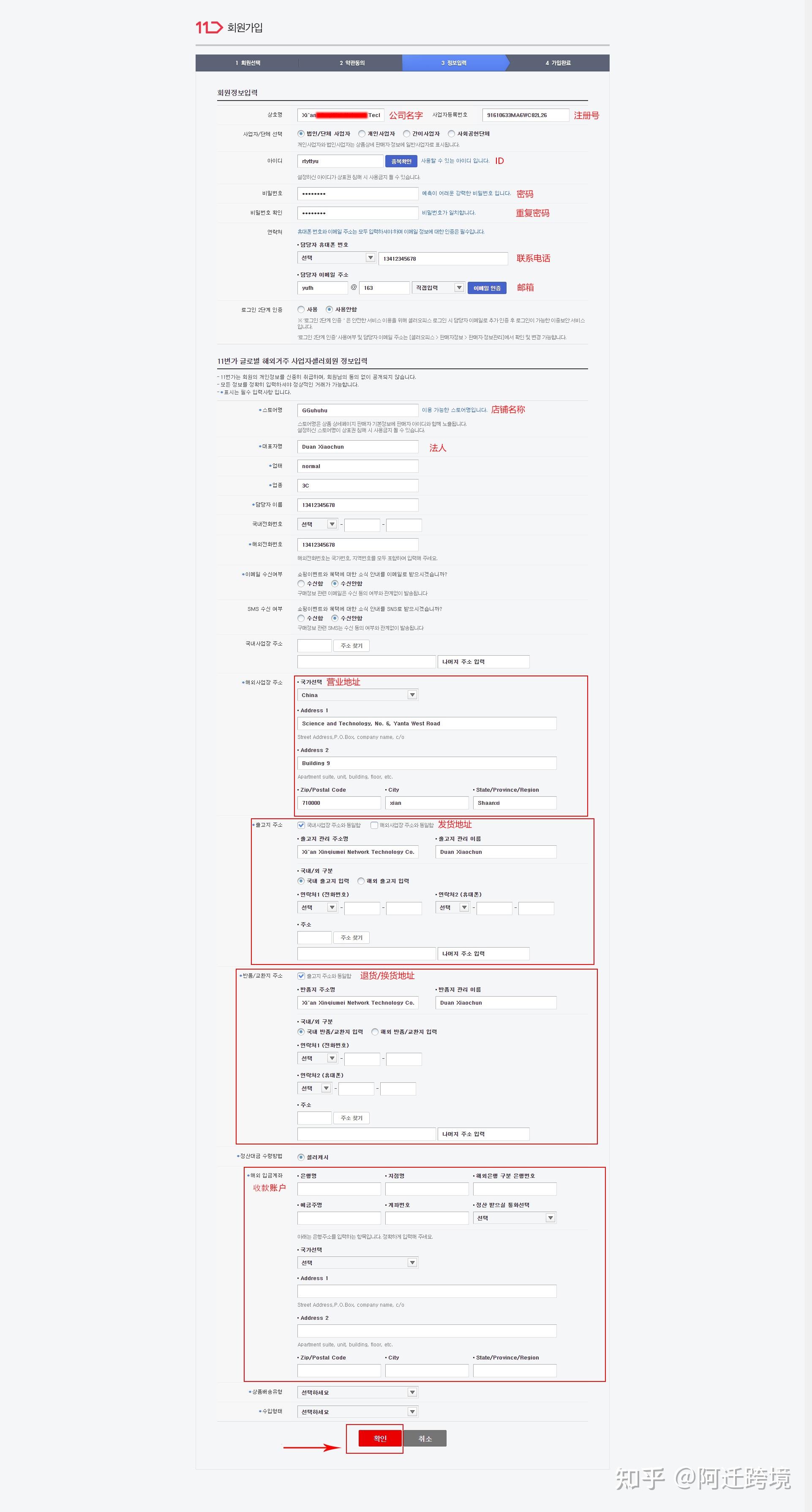The width and height of the screenshot is (812, 1512).
Task: Click step tab 2 약관동의
Action: 352,63
